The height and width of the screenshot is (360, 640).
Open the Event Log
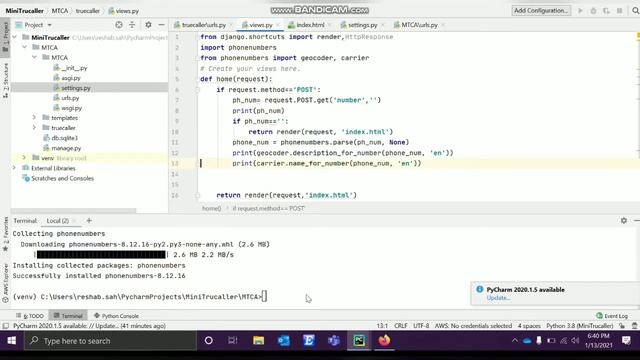tap(612, 316)
